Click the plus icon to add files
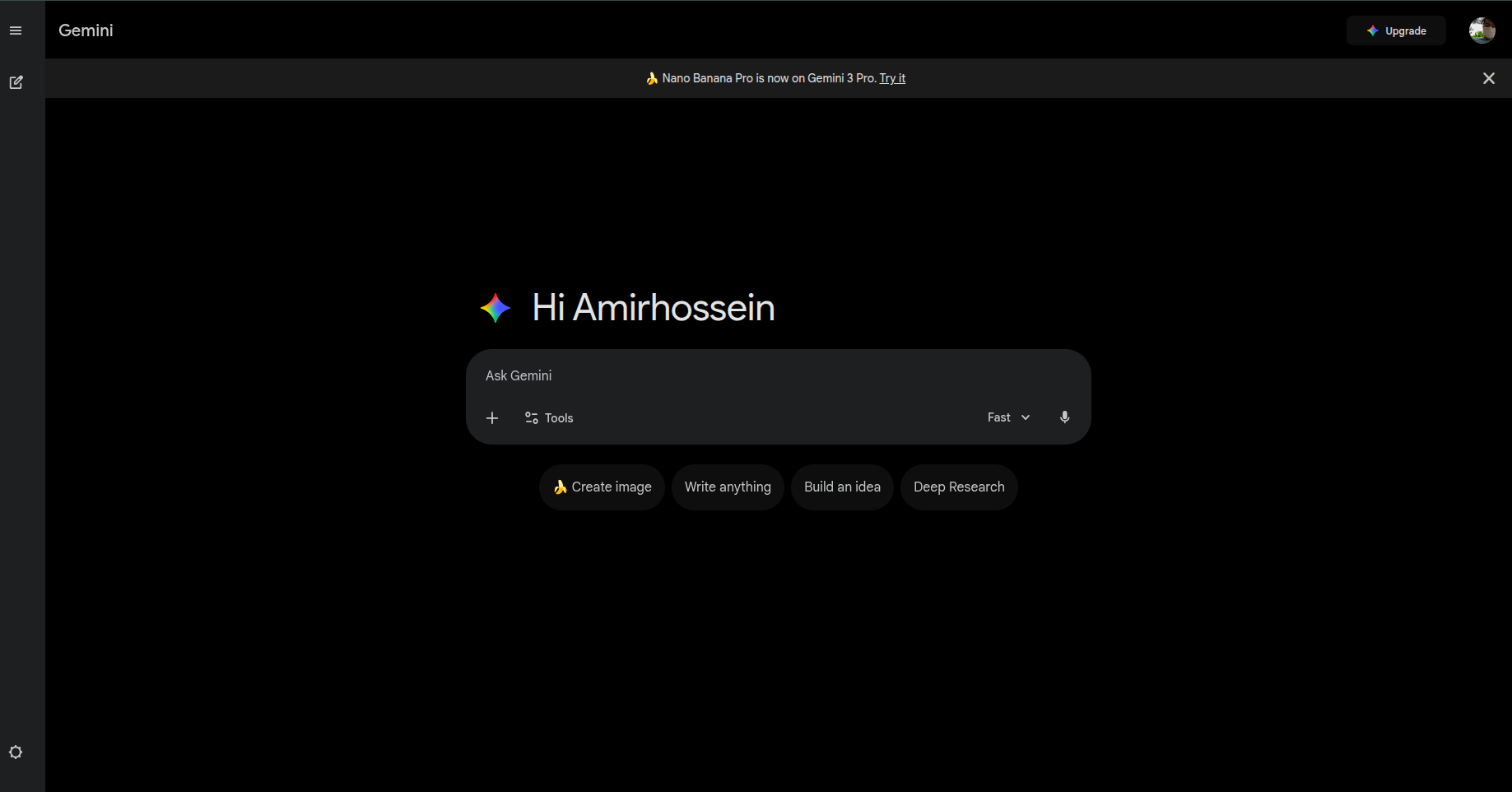1512x792 pixels. point(492,418)
